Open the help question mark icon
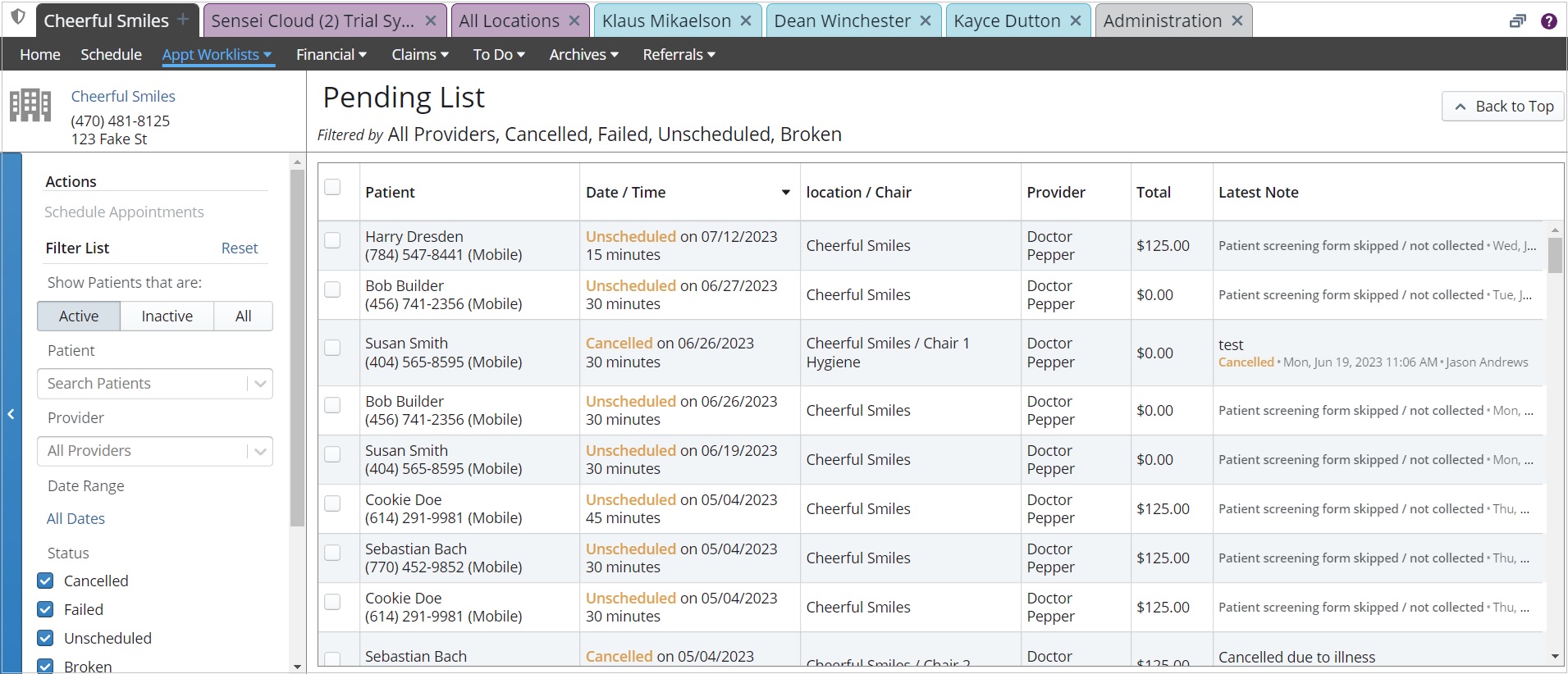The width and height of the screenshot is (1568, 674). [1549, 21]
